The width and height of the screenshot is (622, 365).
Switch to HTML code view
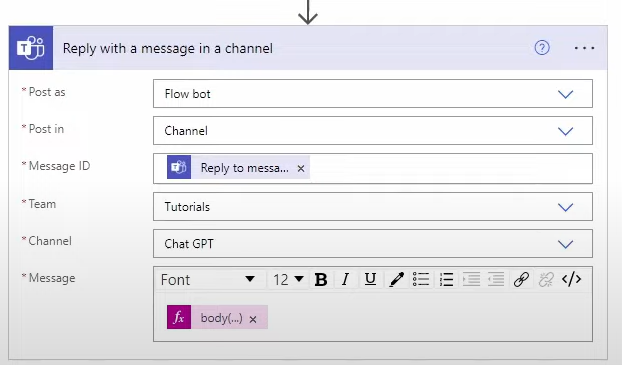click(x=572, y=280)
